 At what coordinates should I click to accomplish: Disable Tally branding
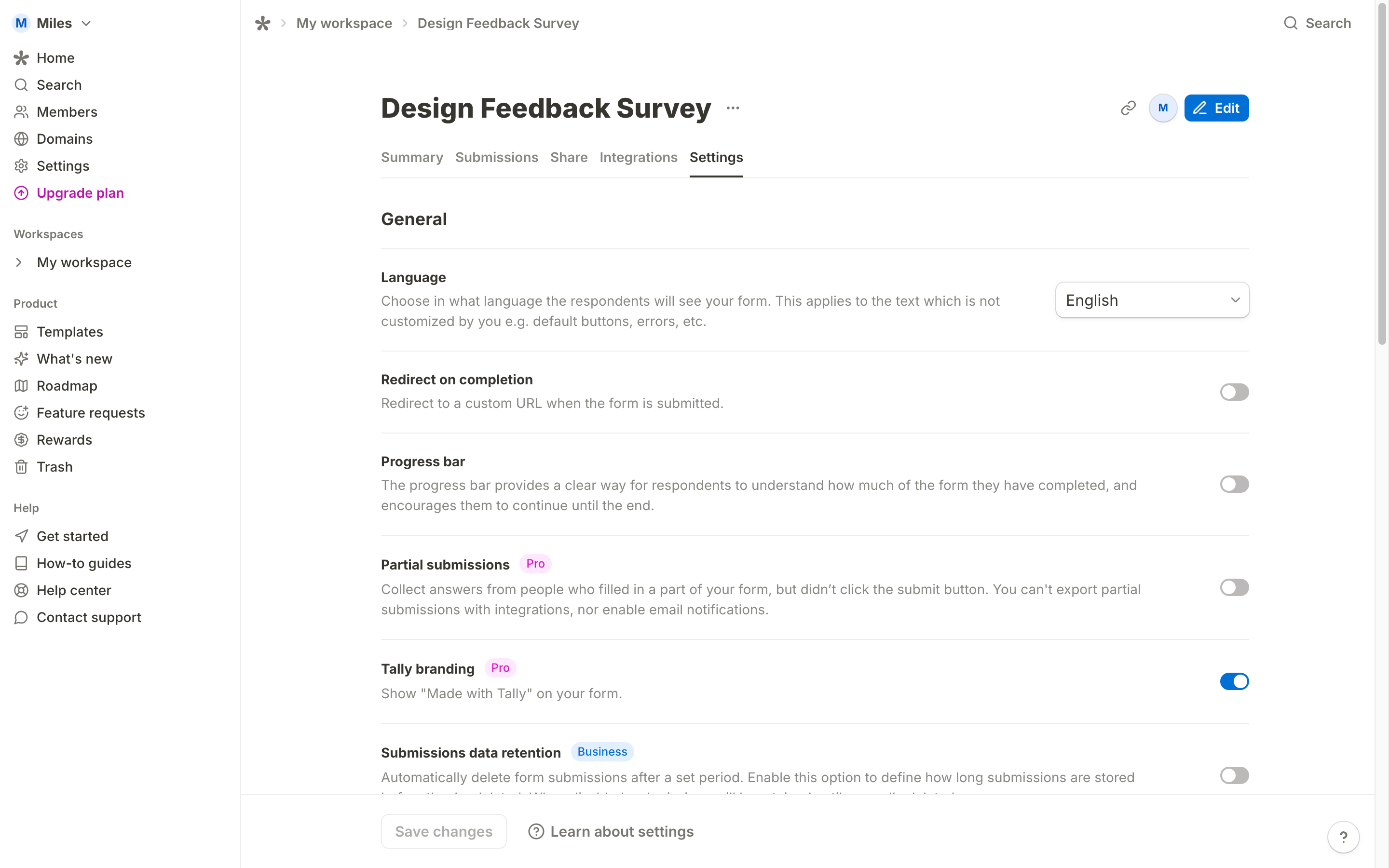point(1234,681)
